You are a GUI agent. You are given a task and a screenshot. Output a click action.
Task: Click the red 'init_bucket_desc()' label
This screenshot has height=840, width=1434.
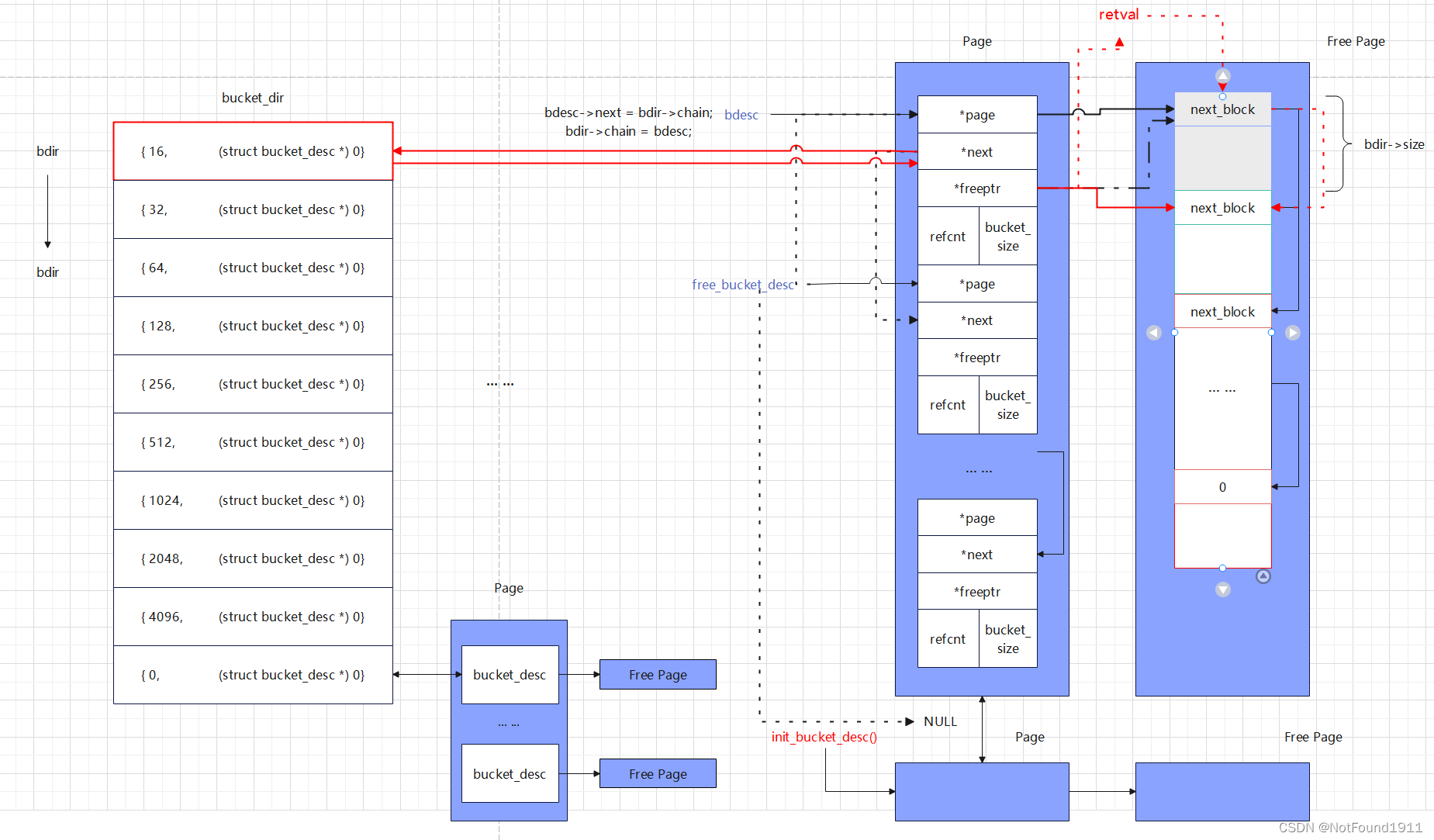(x=824, y=737)
